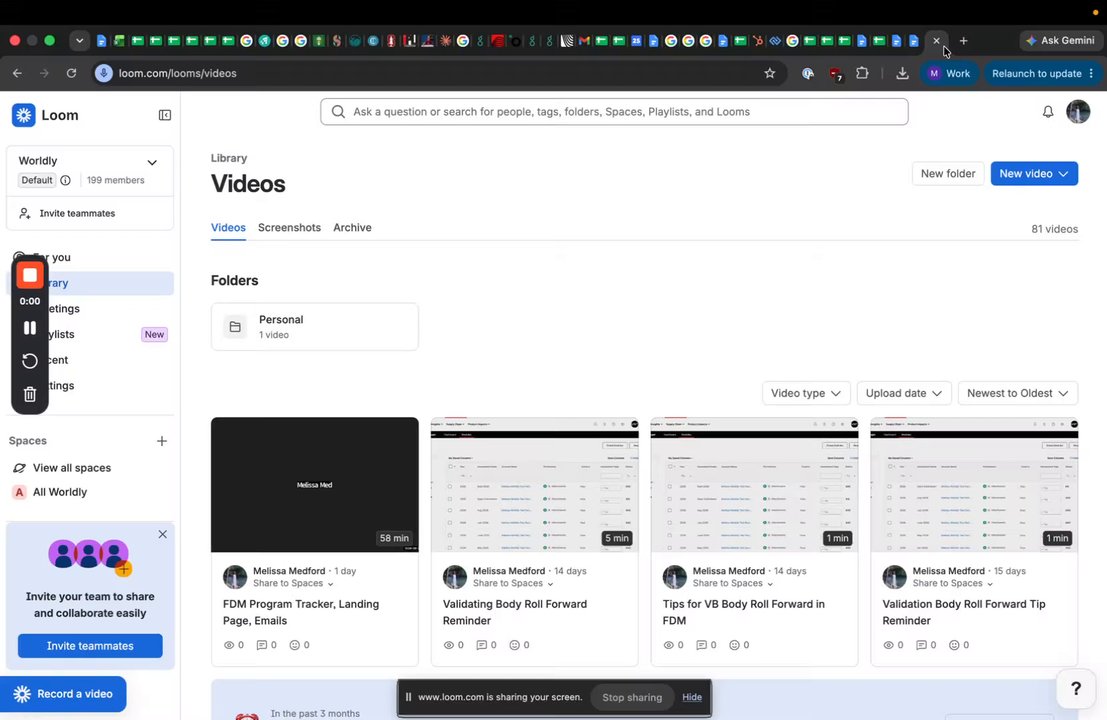Focus the Loom search field
Screen dimensions: 1107x720
[x=614, y=112]
